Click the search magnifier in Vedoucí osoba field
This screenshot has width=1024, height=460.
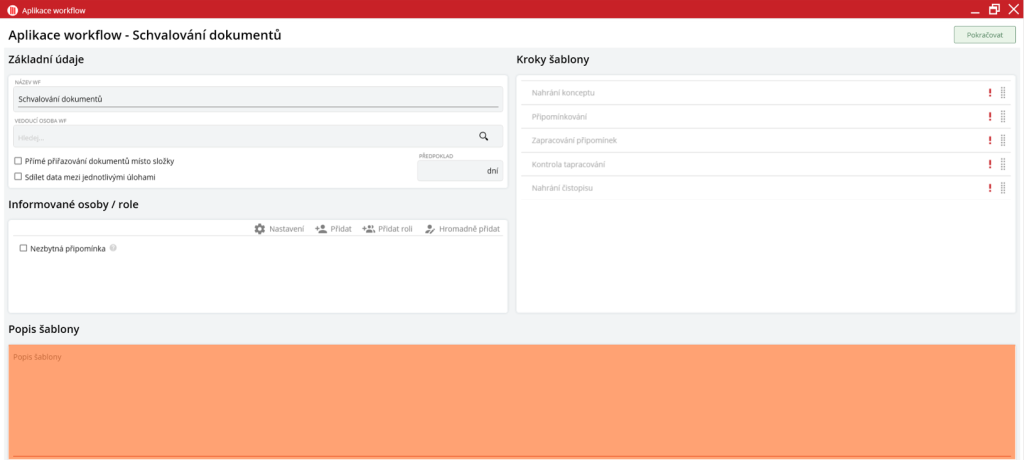tap(483, 137)
